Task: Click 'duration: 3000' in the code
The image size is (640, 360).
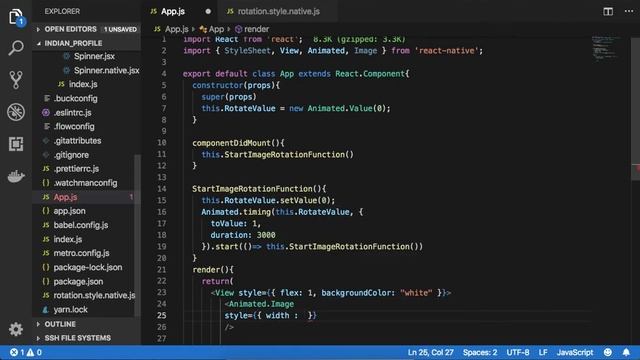Action: [243, 235]
